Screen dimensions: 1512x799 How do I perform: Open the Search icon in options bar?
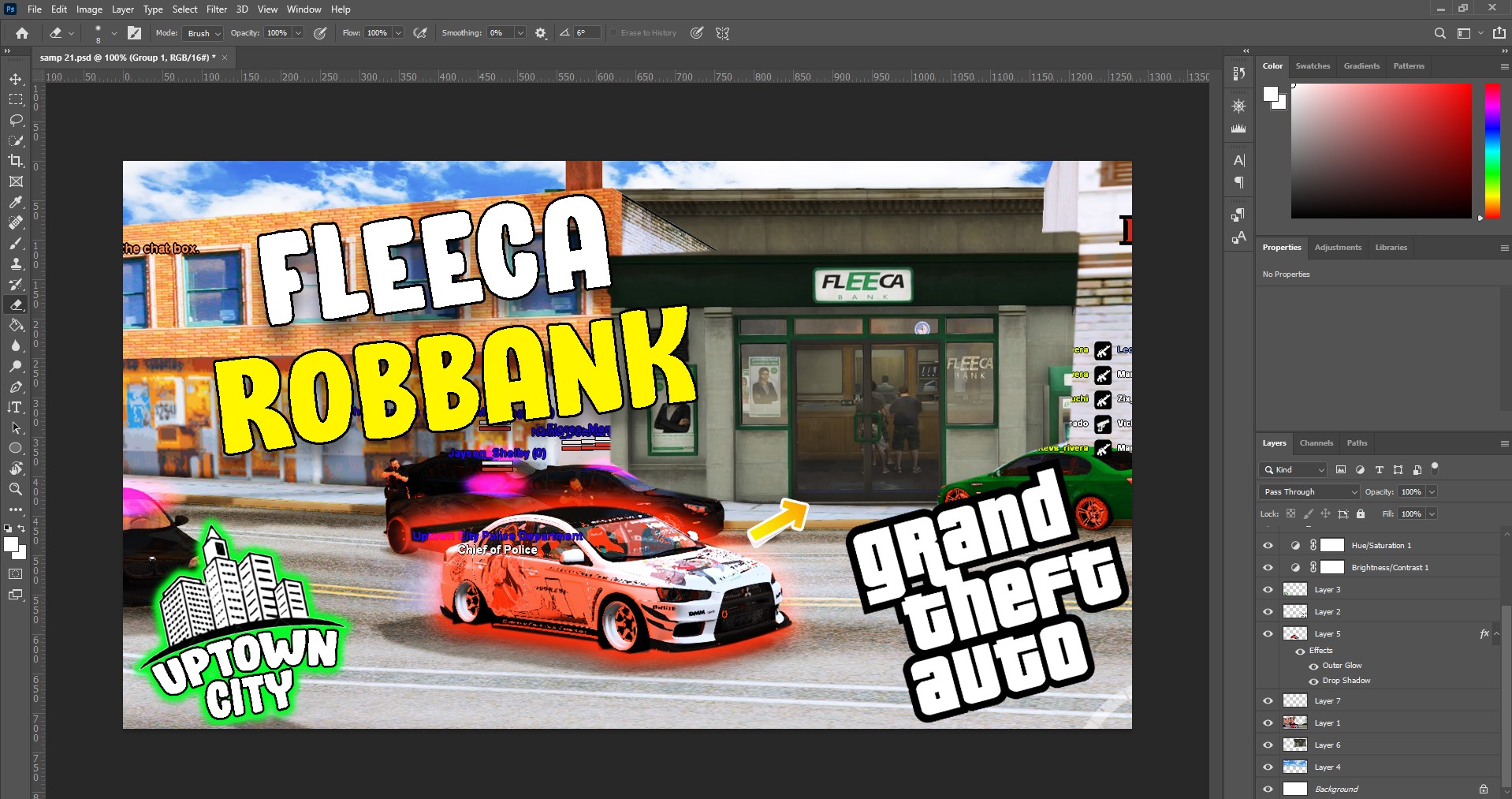coord(1440,33)
